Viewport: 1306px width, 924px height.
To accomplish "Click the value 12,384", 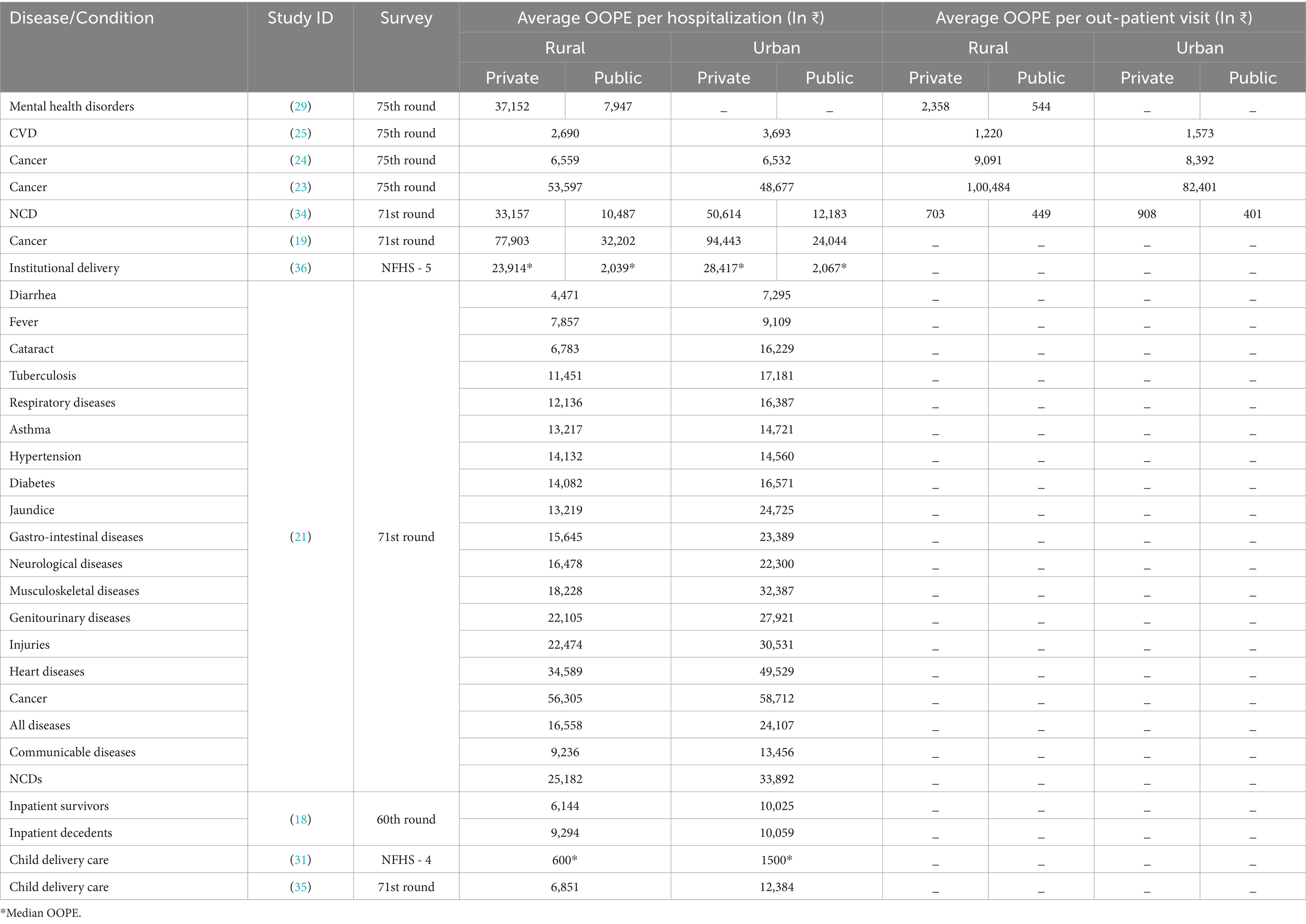I will click(776, 887).
